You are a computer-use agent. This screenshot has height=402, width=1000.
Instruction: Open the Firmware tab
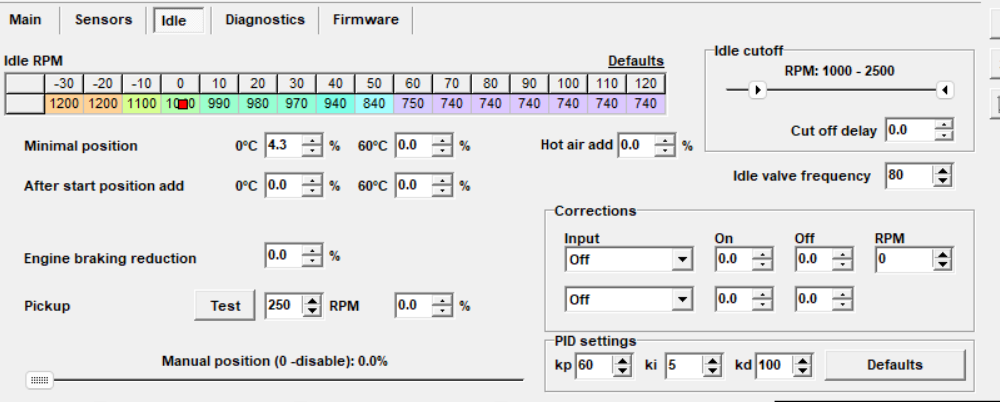[x=365, y=19]
